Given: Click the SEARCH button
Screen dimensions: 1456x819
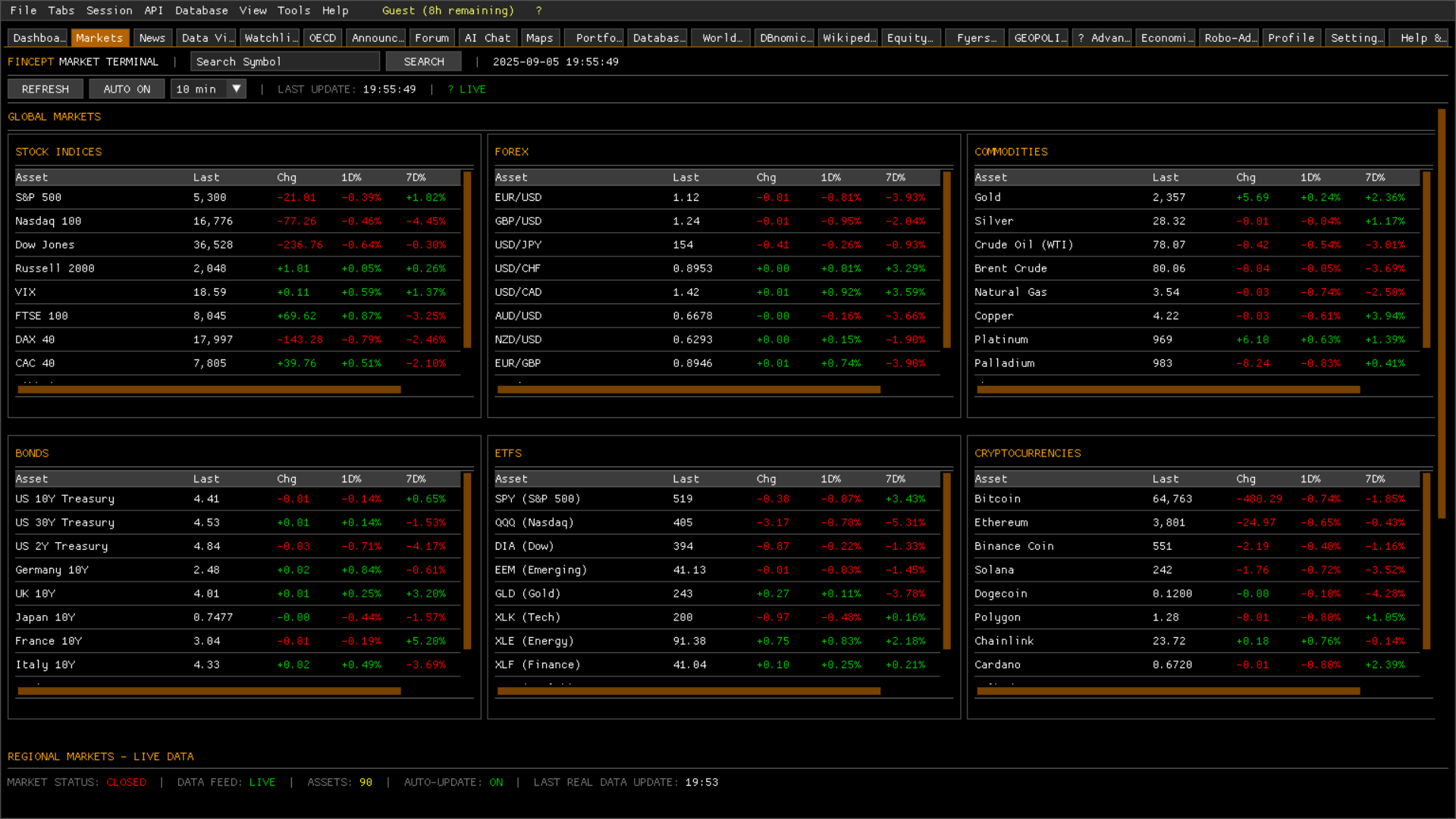Looking at the screenshot, I should coord(423,61).
